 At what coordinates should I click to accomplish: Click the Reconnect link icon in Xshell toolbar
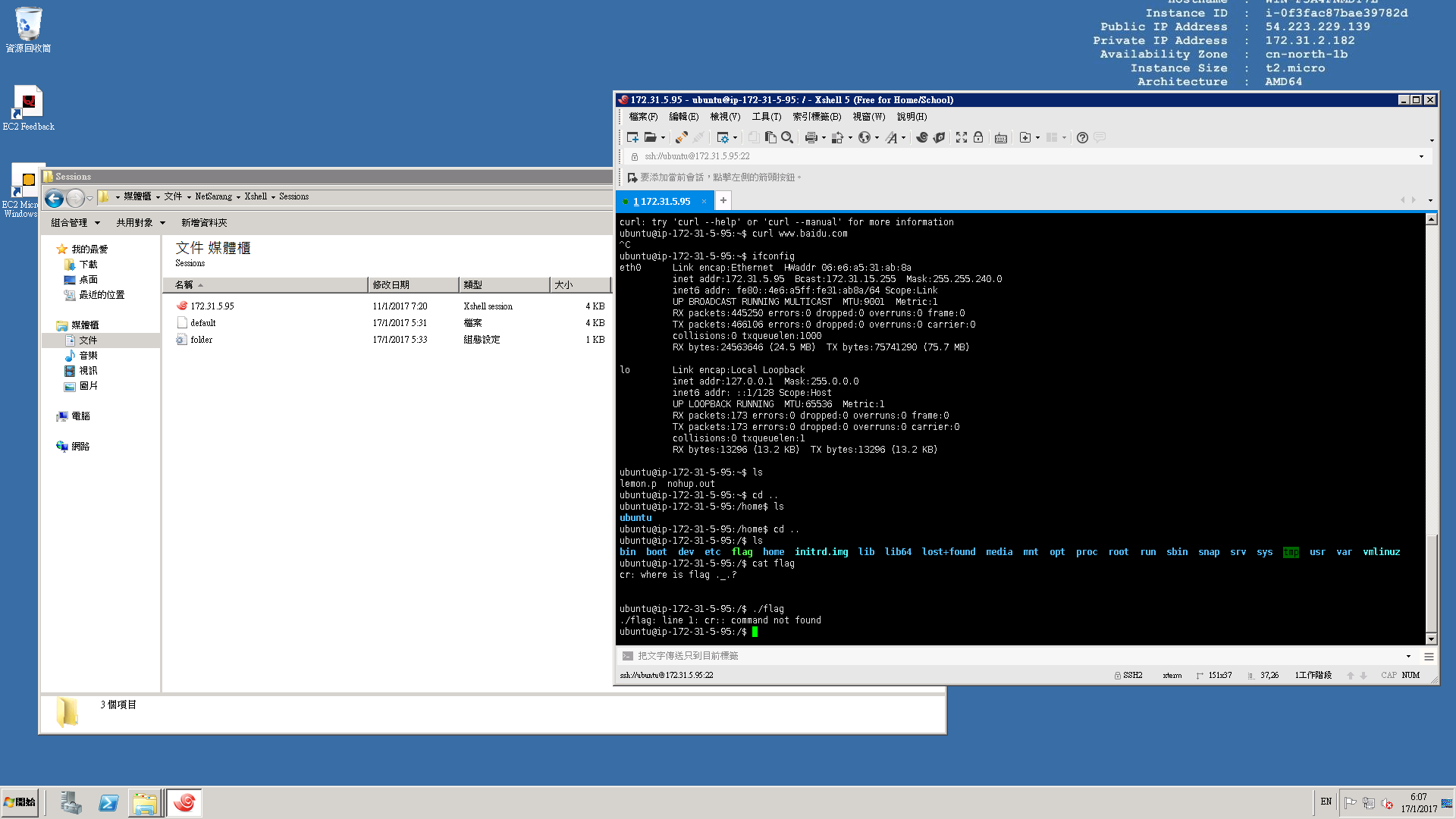[x=681, y=137]
